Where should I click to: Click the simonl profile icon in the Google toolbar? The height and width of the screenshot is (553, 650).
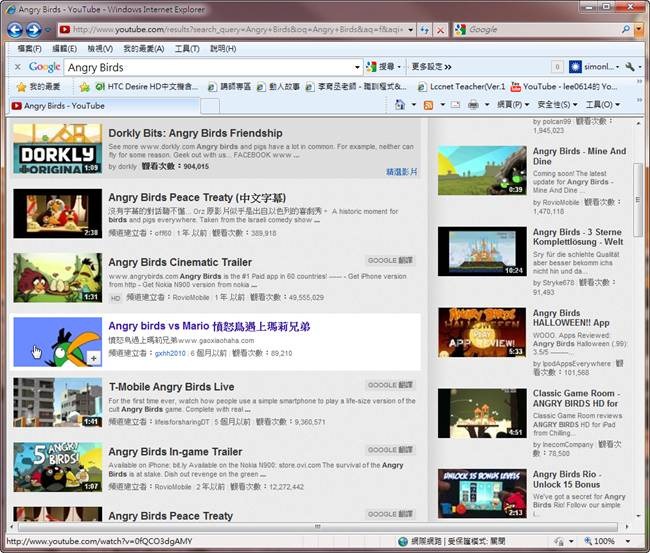[575, 67]
